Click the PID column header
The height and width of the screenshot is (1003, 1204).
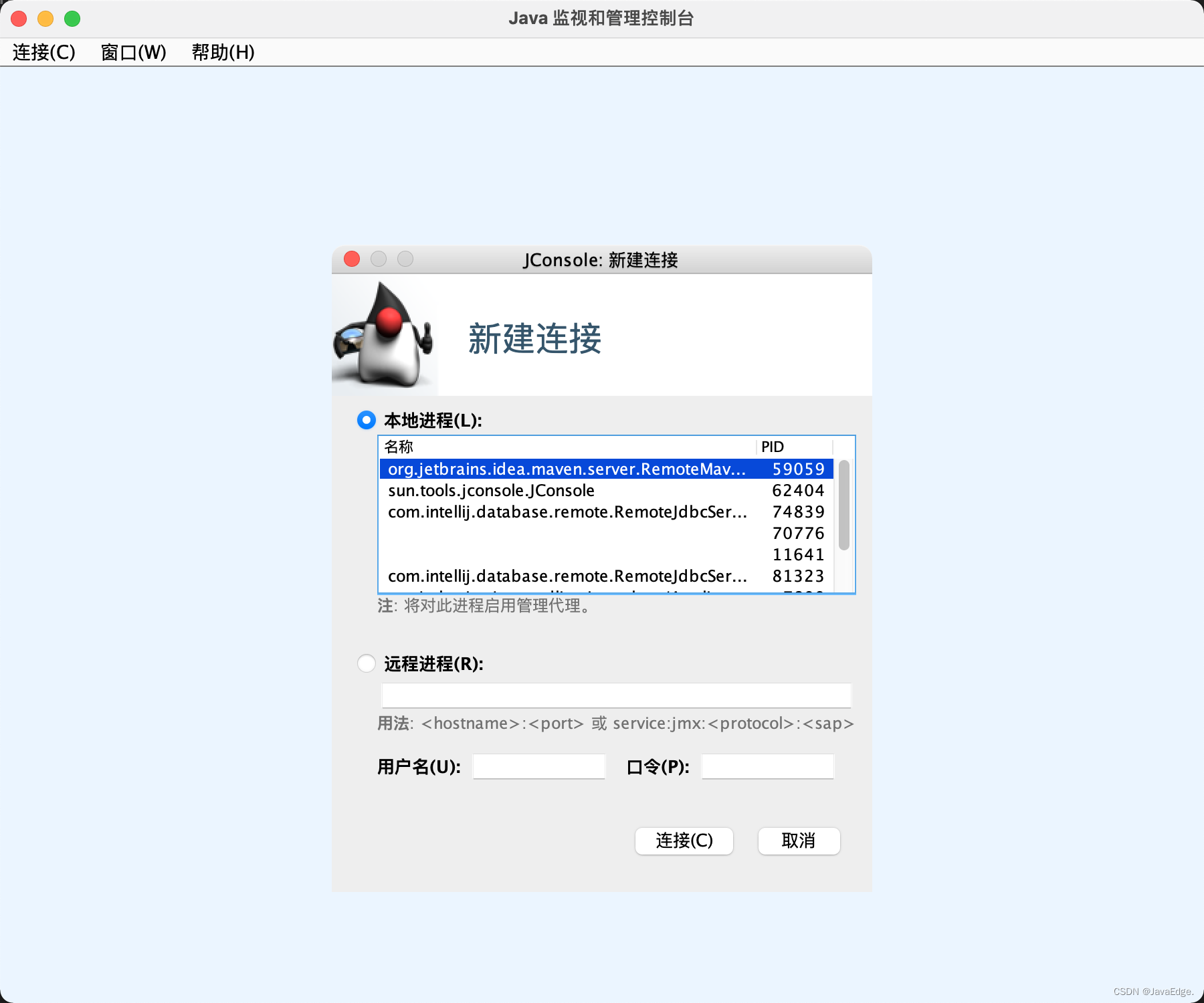pyautogui.click(x=795, y=447)
